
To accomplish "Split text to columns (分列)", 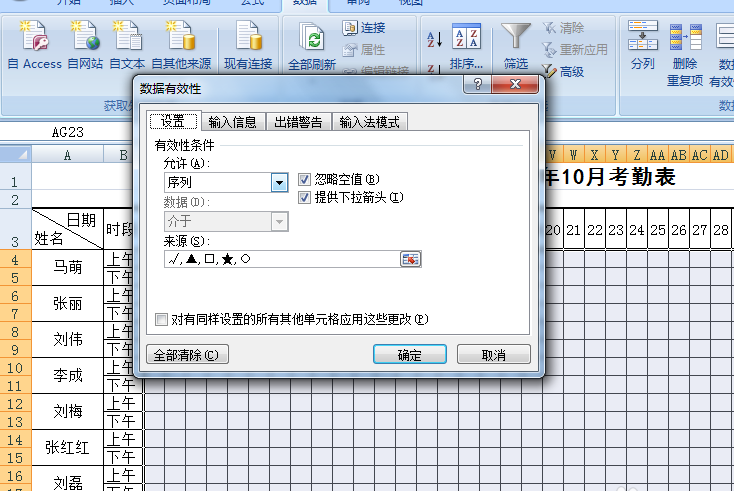I will 642,45.
